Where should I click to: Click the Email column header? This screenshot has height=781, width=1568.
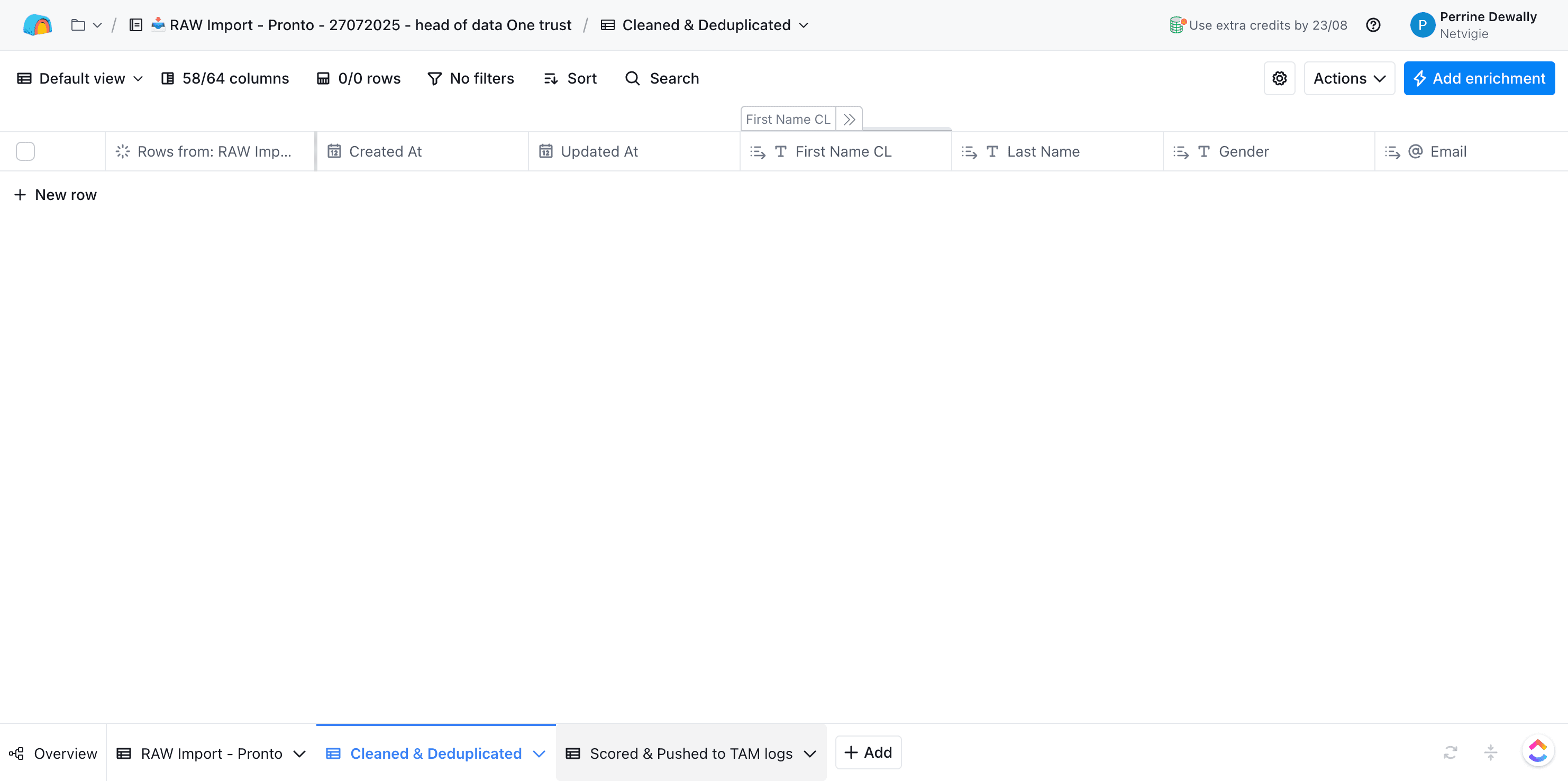(1472, 151)
